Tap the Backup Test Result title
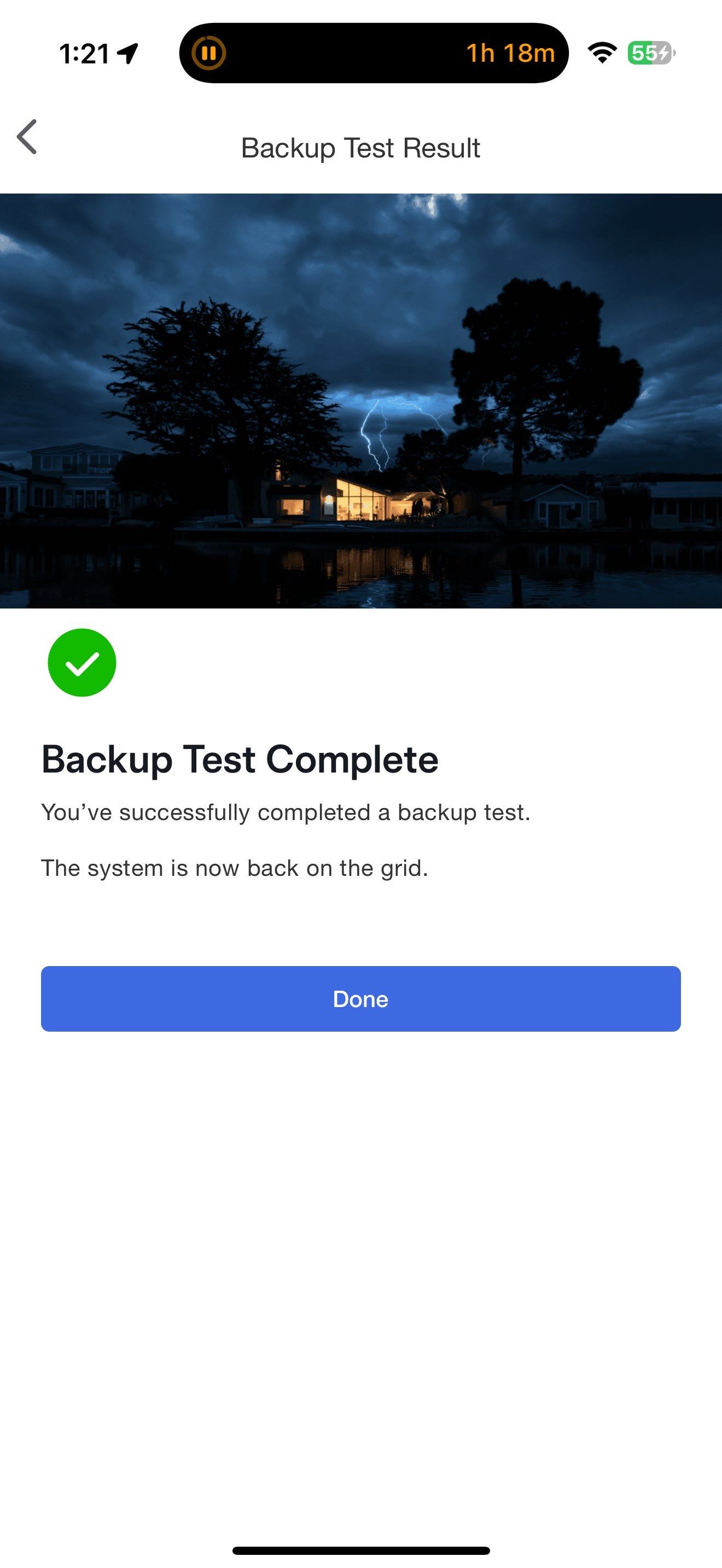The image size is (722, 1568). (x=360, y=148)
